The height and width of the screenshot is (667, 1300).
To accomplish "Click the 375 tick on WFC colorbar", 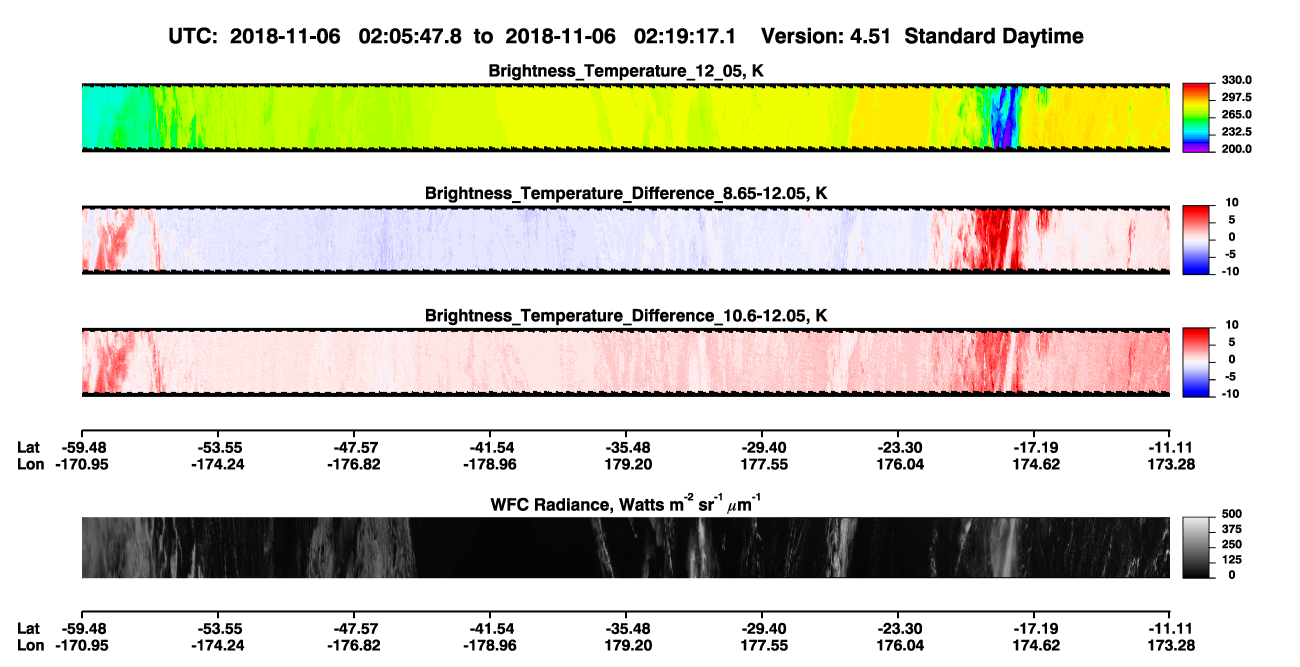I will pos(1230,530).
